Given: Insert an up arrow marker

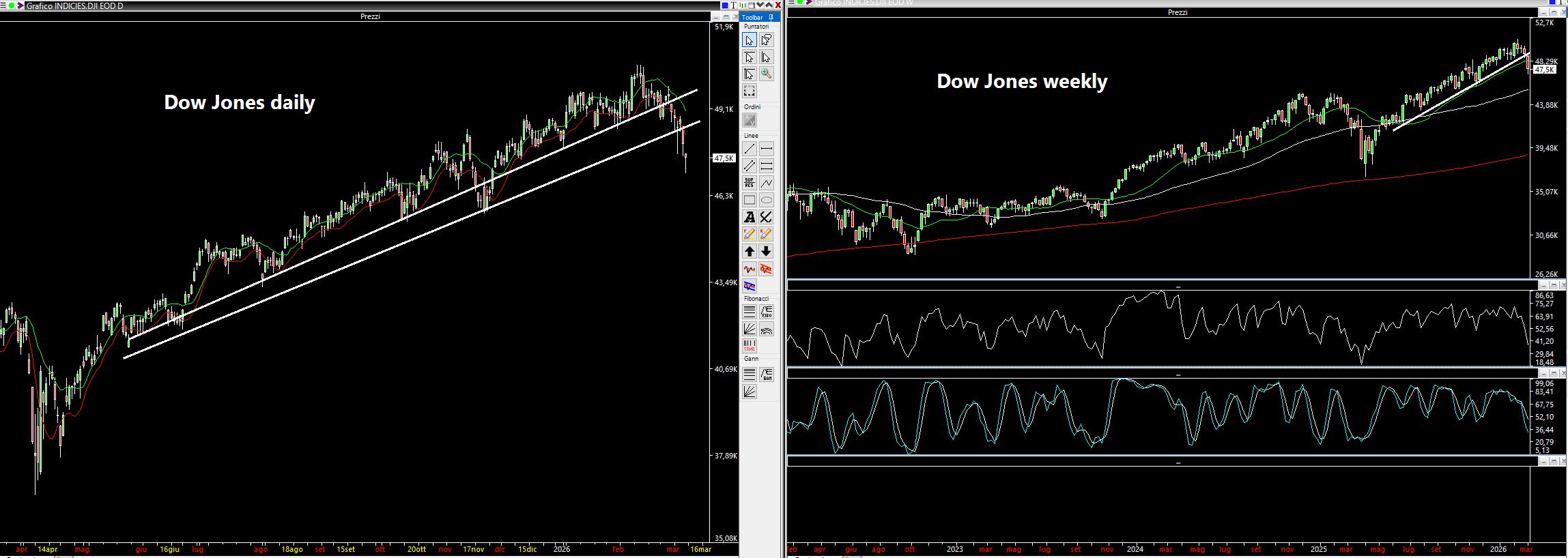Looking at the screenshot, I should [750, 251].
